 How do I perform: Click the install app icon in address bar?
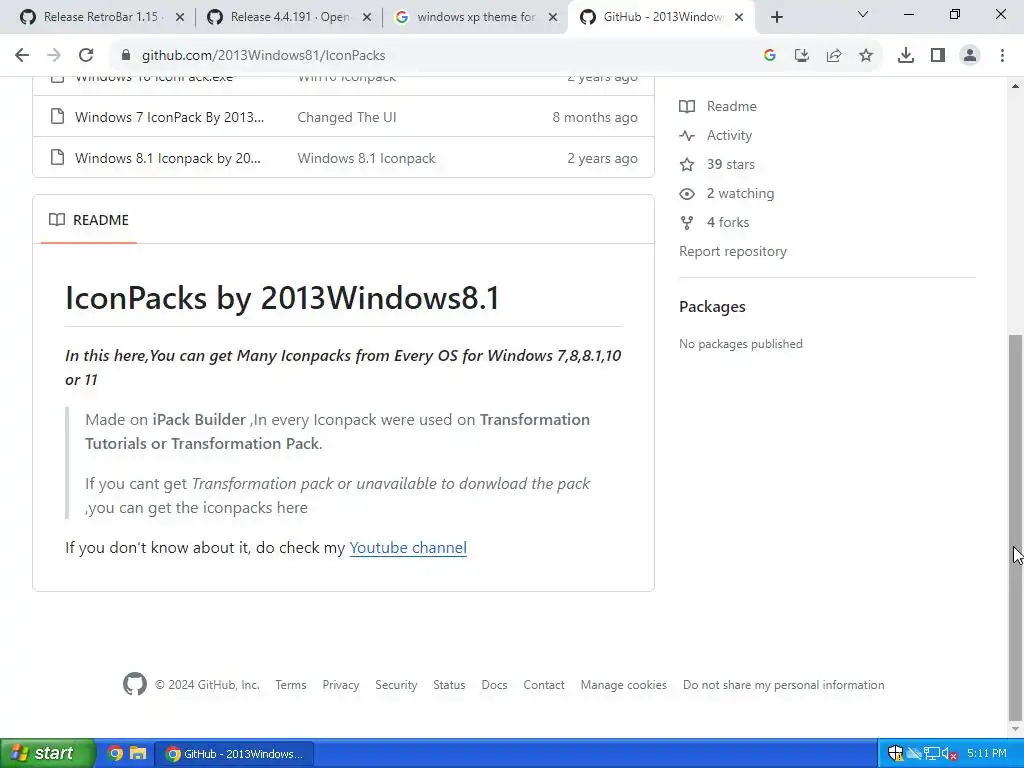point(801,56)
